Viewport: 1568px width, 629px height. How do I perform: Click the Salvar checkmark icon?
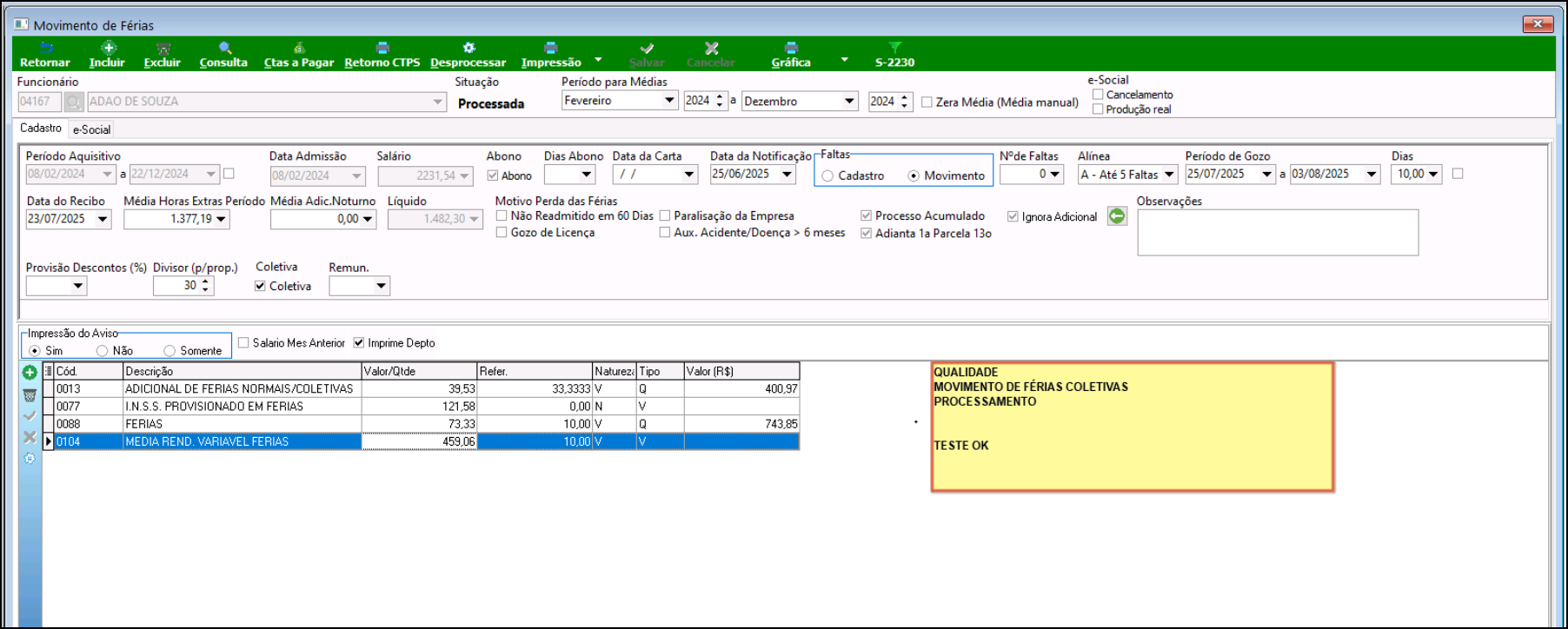click(x=647, y=49)
